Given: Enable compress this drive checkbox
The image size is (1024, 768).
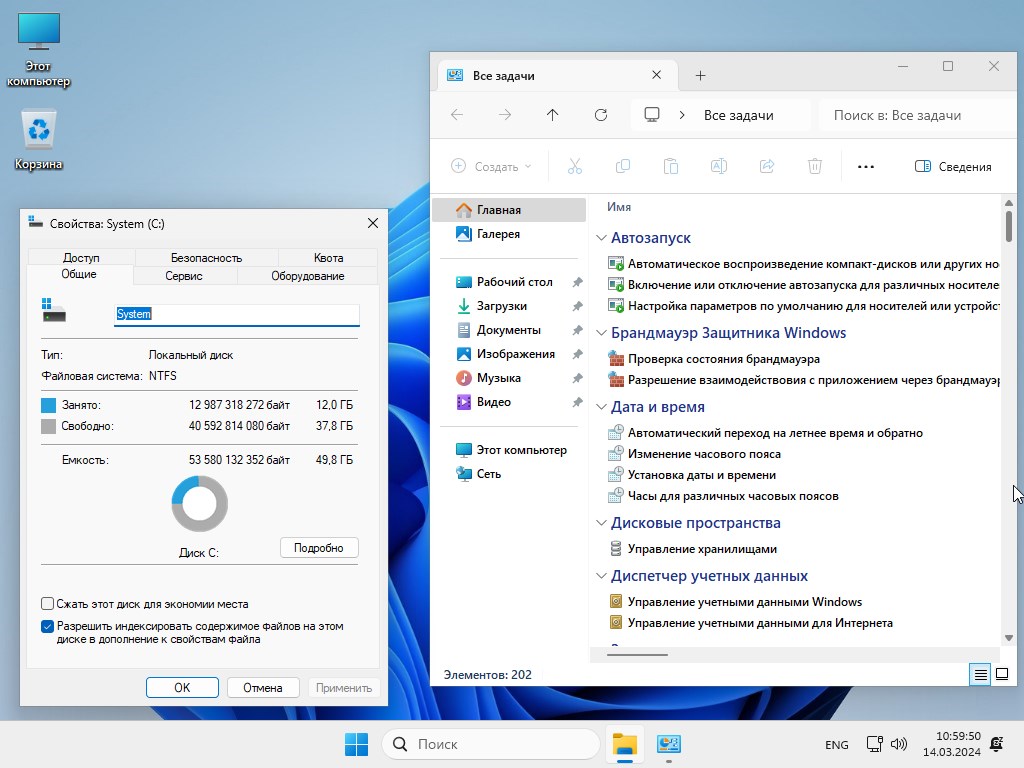Looking at the screenshot, I should pyautogui.click(x=48, y=604).
